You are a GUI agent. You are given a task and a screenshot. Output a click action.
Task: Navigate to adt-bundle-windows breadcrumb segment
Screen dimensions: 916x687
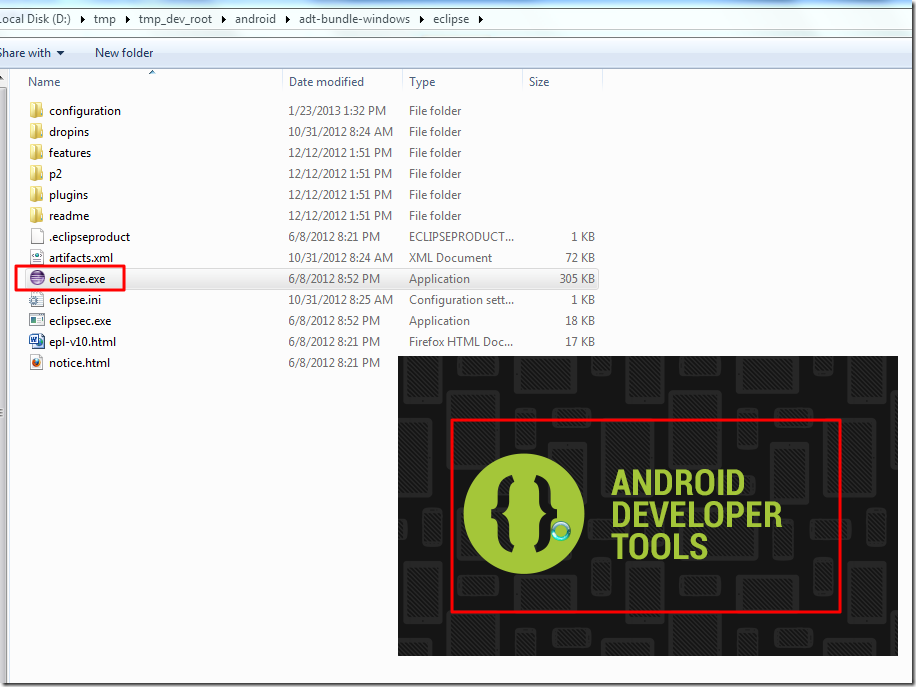pos(355,19)
